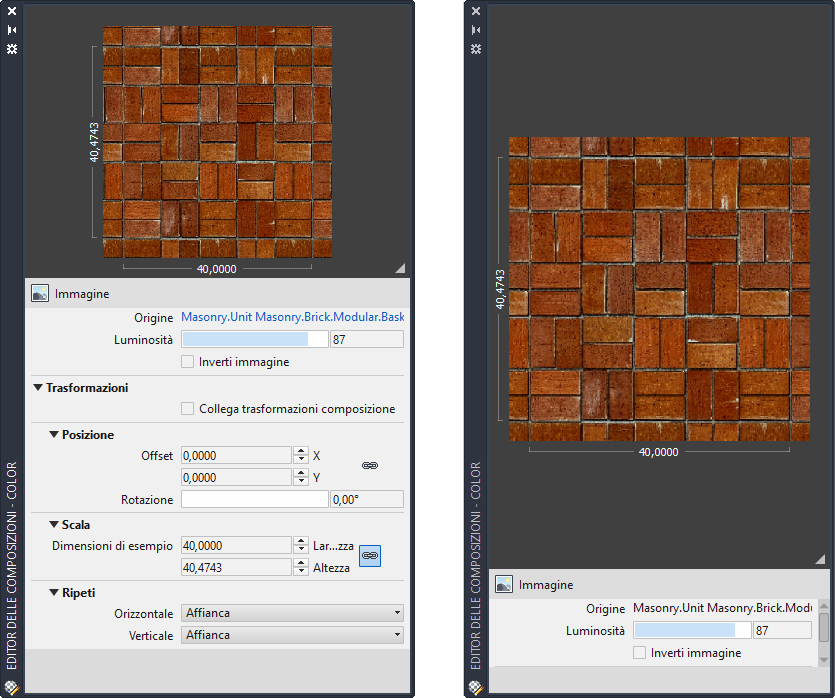Screen dimensions: 835x698
Task: Open the Verticale repeat dropdown
Action: [x=292, y=635]
